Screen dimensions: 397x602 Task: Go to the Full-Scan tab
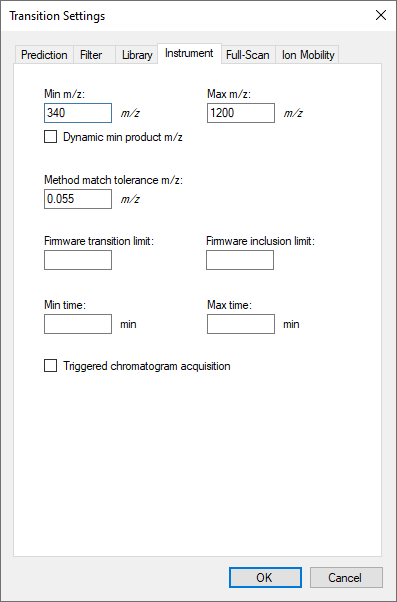point(248,55)
